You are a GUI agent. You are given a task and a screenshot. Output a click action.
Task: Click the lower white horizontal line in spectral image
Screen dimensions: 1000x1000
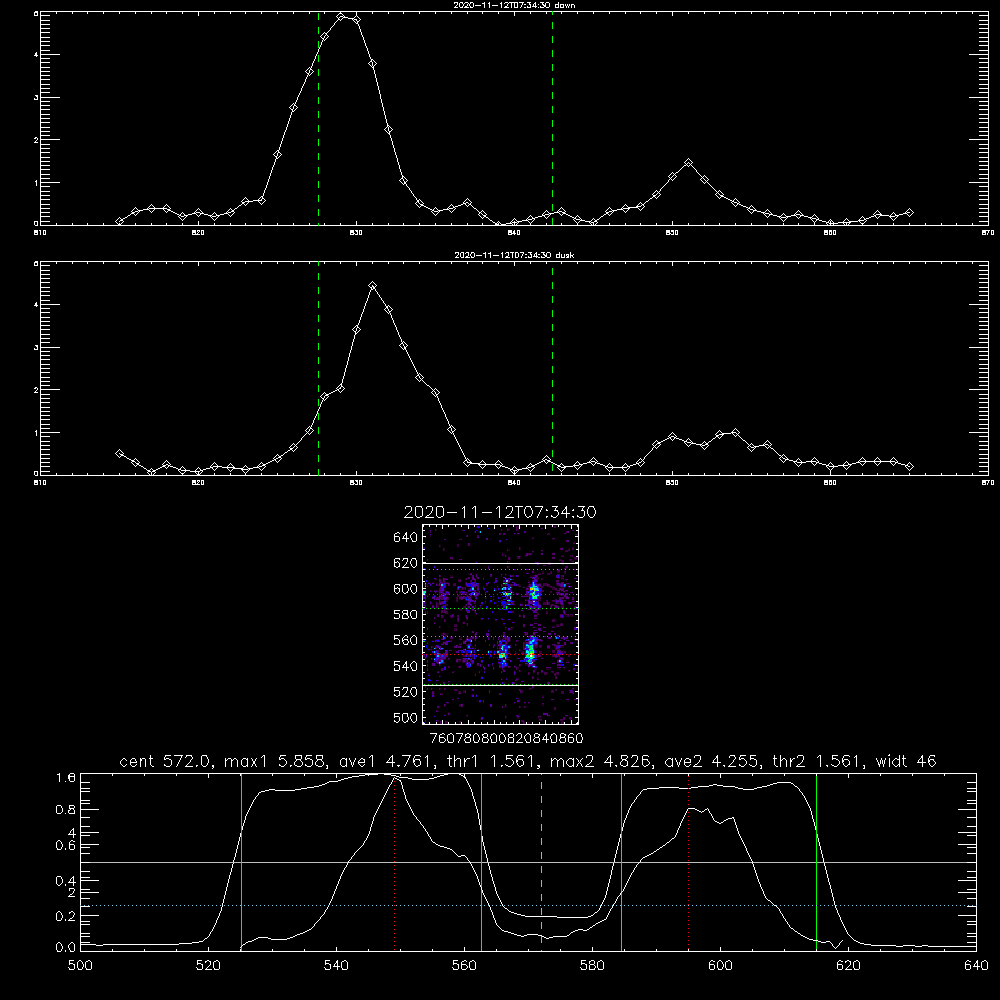click(501, 685)
